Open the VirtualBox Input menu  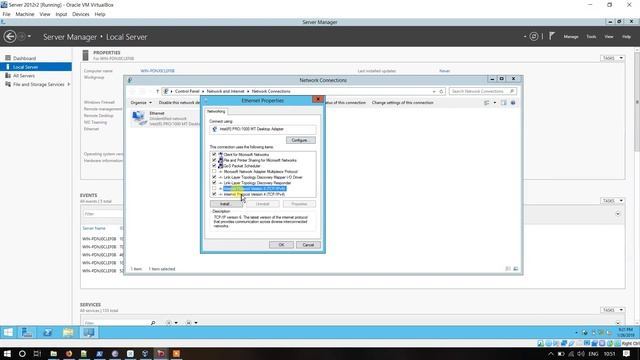point(61,14)
